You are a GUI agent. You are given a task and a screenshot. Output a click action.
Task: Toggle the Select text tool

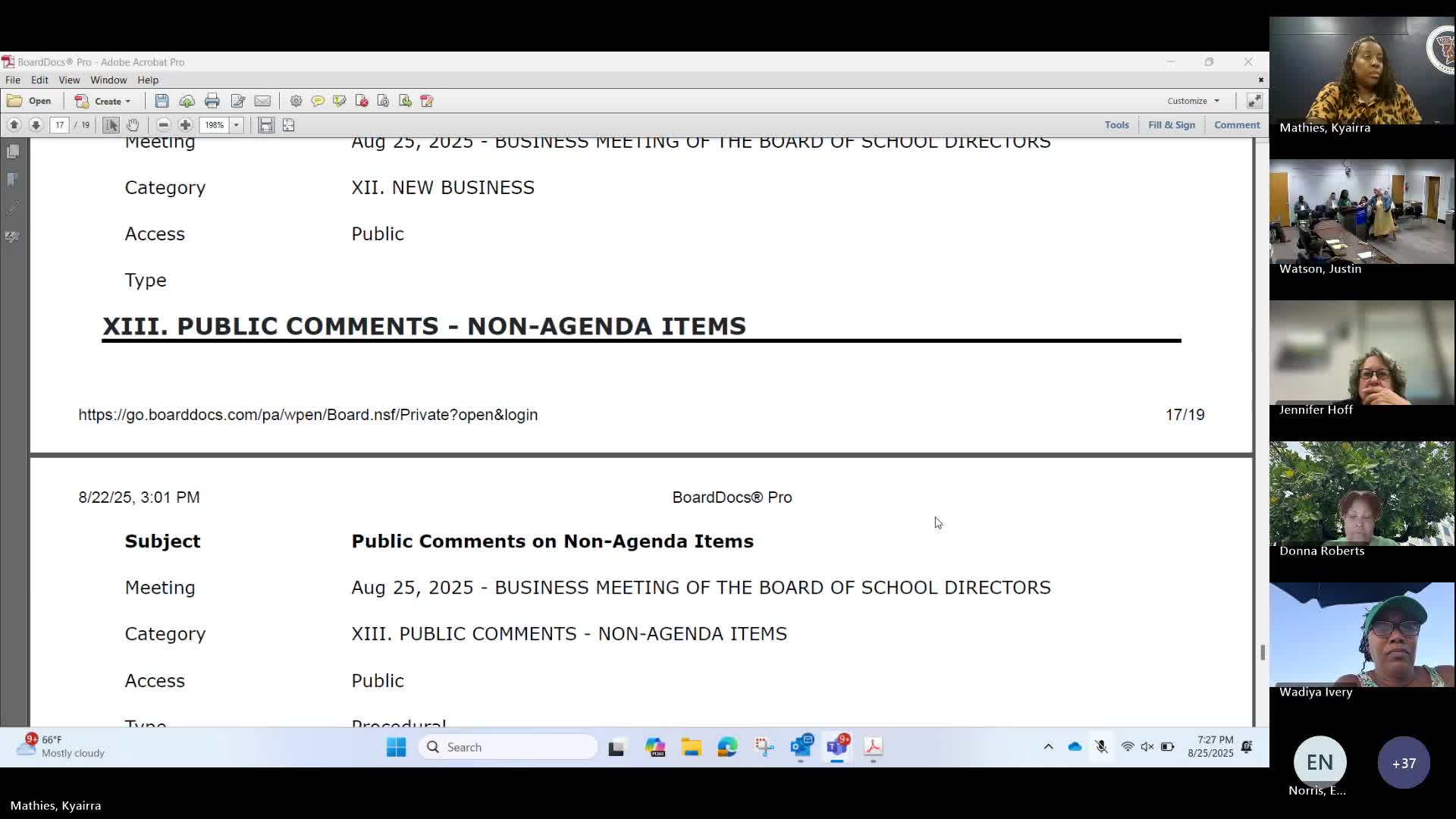tap(111, 125)
